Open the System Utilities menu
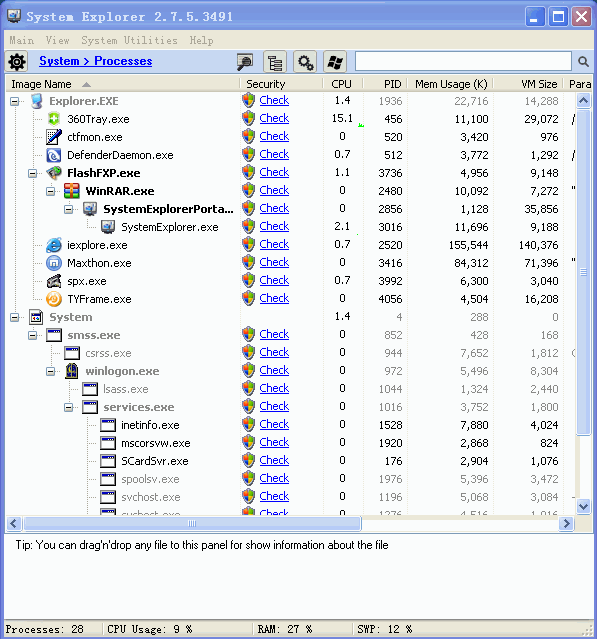597x639 pixels. [x=129, y=40]
